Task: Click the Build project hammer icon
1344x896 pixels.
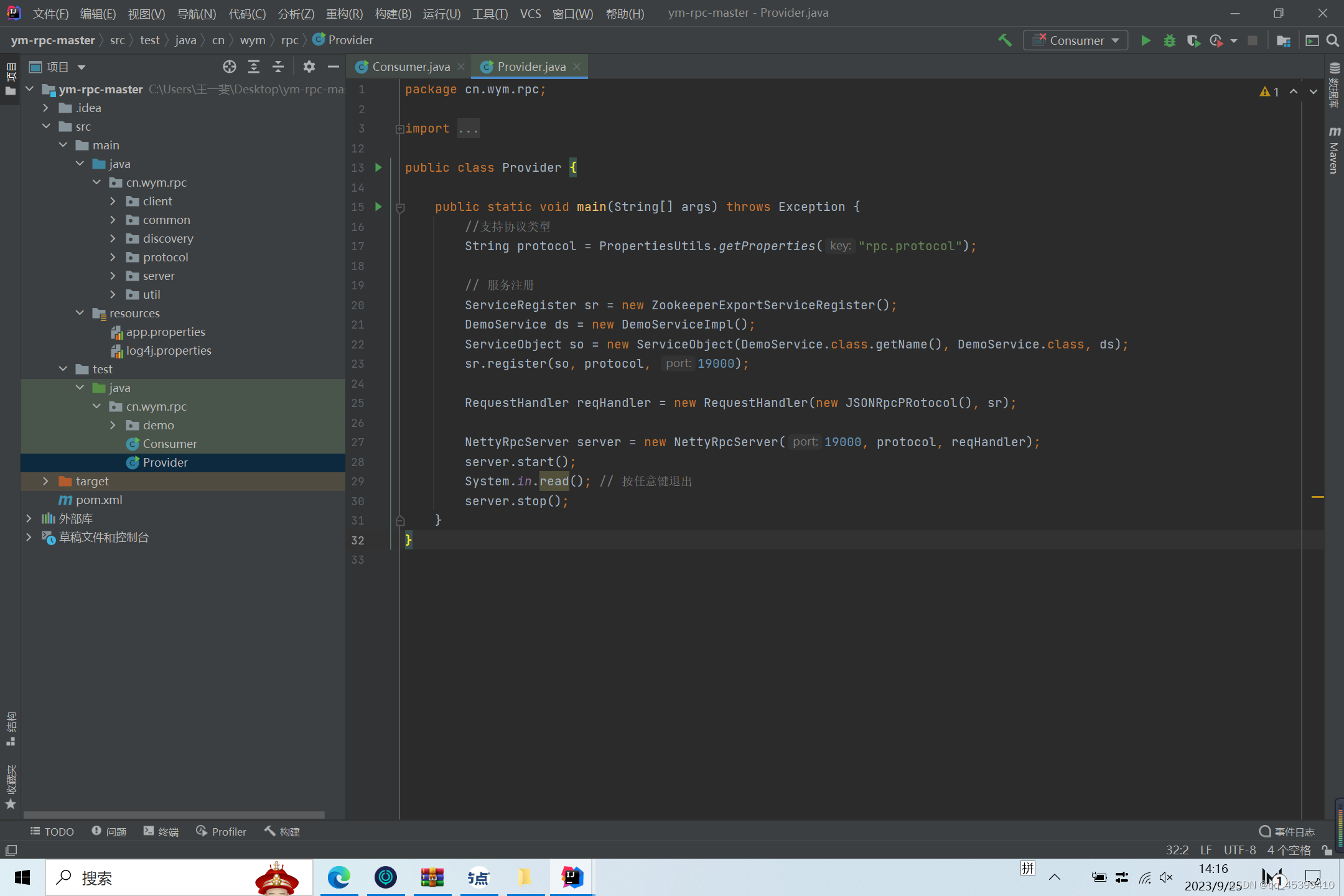Action: click(1004, 40)
